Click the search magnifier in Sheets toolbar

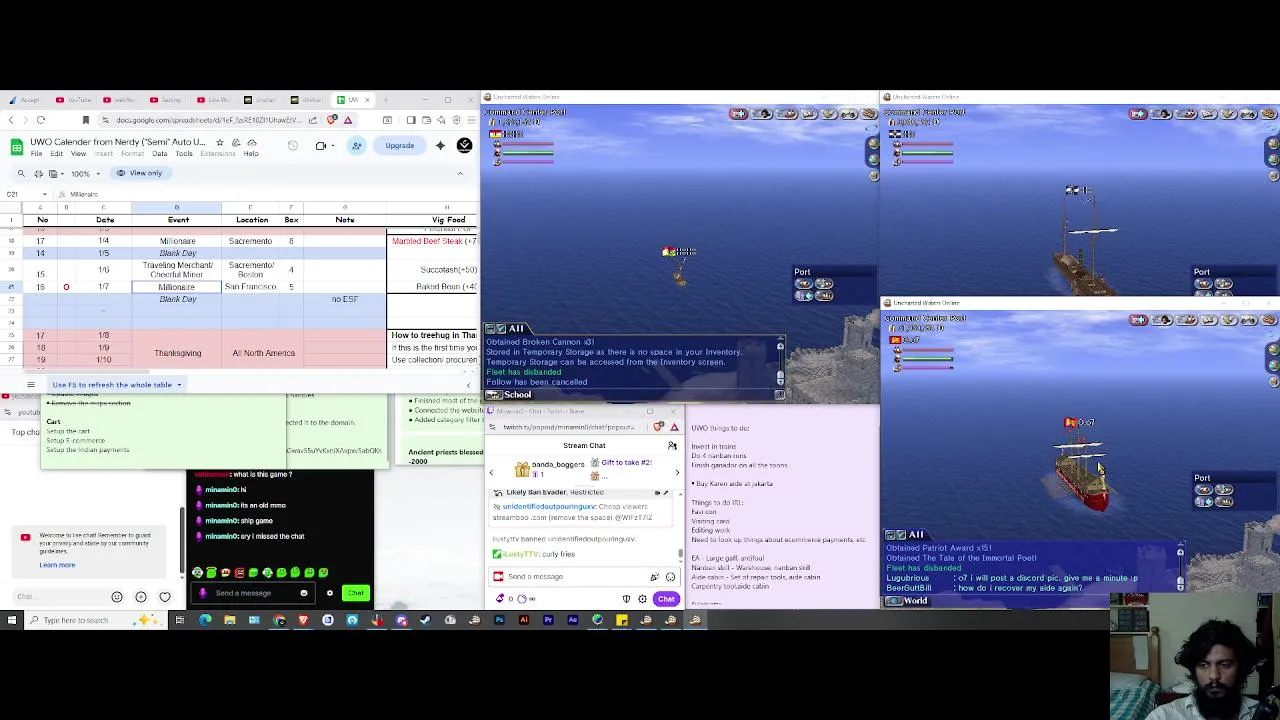[x=23, y=173]
